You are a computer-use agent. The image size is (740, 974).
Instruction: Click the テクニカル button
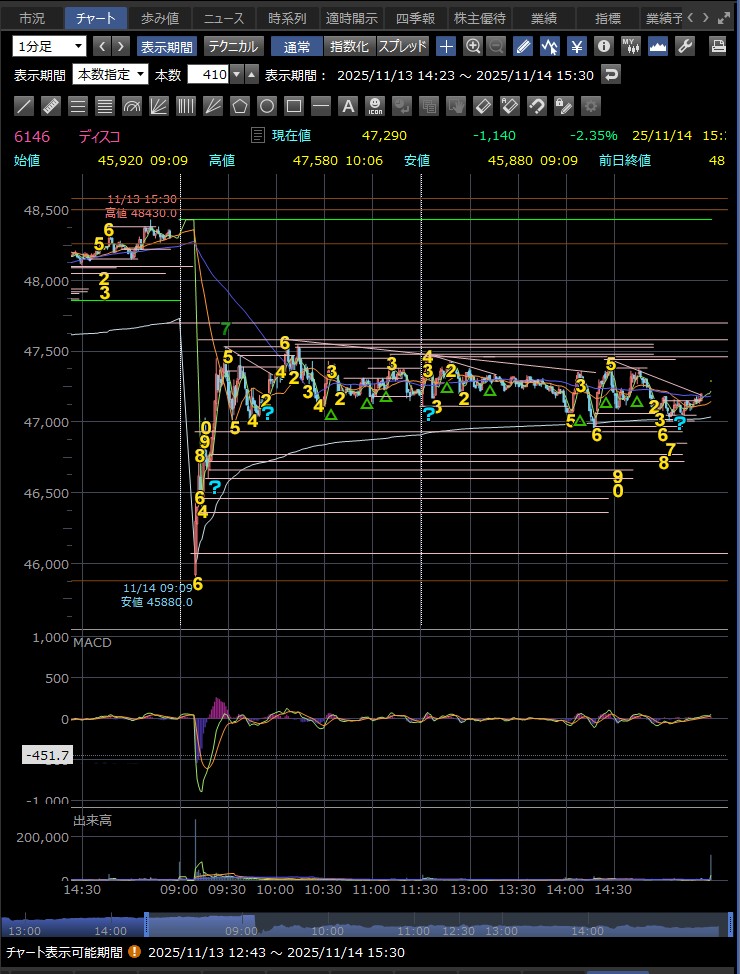coord(233,46)
